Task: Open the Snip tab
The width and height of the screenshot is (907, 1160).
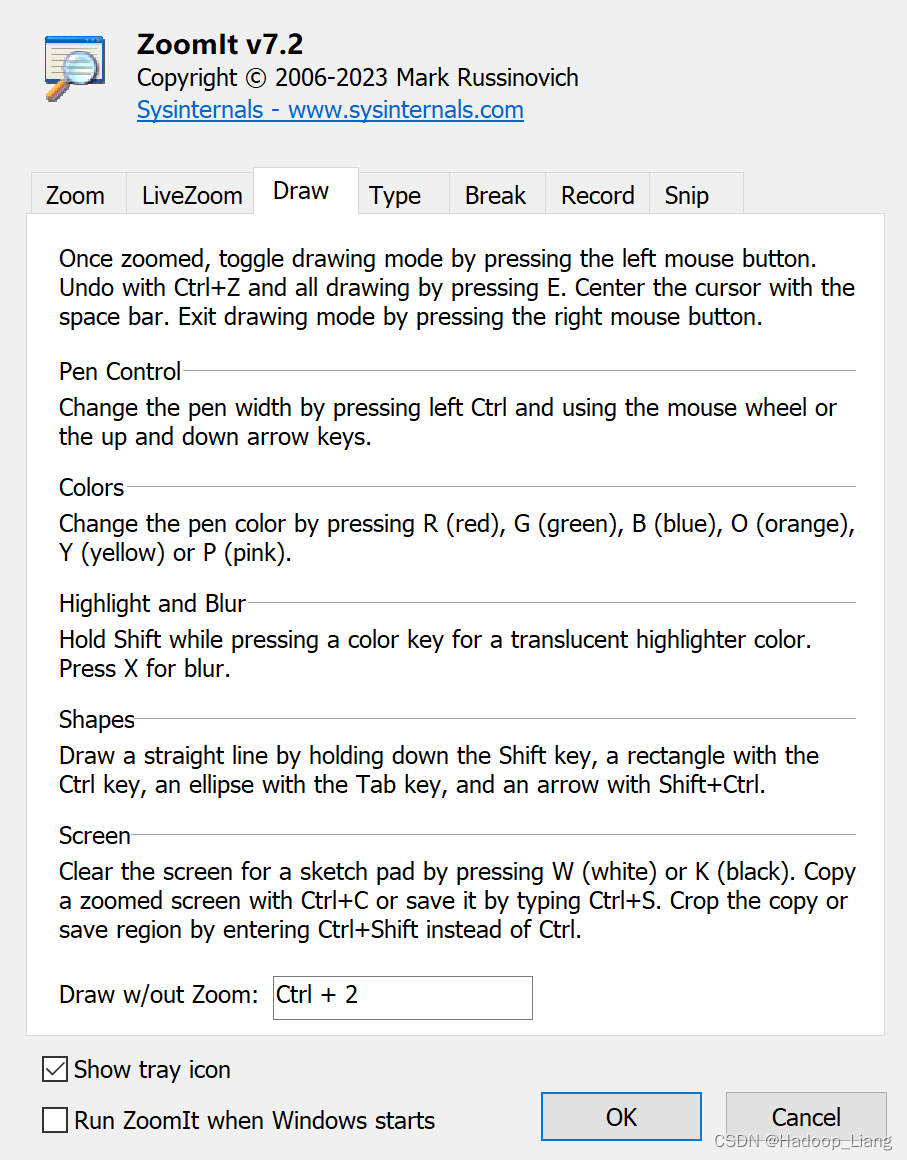Action: 686,197
